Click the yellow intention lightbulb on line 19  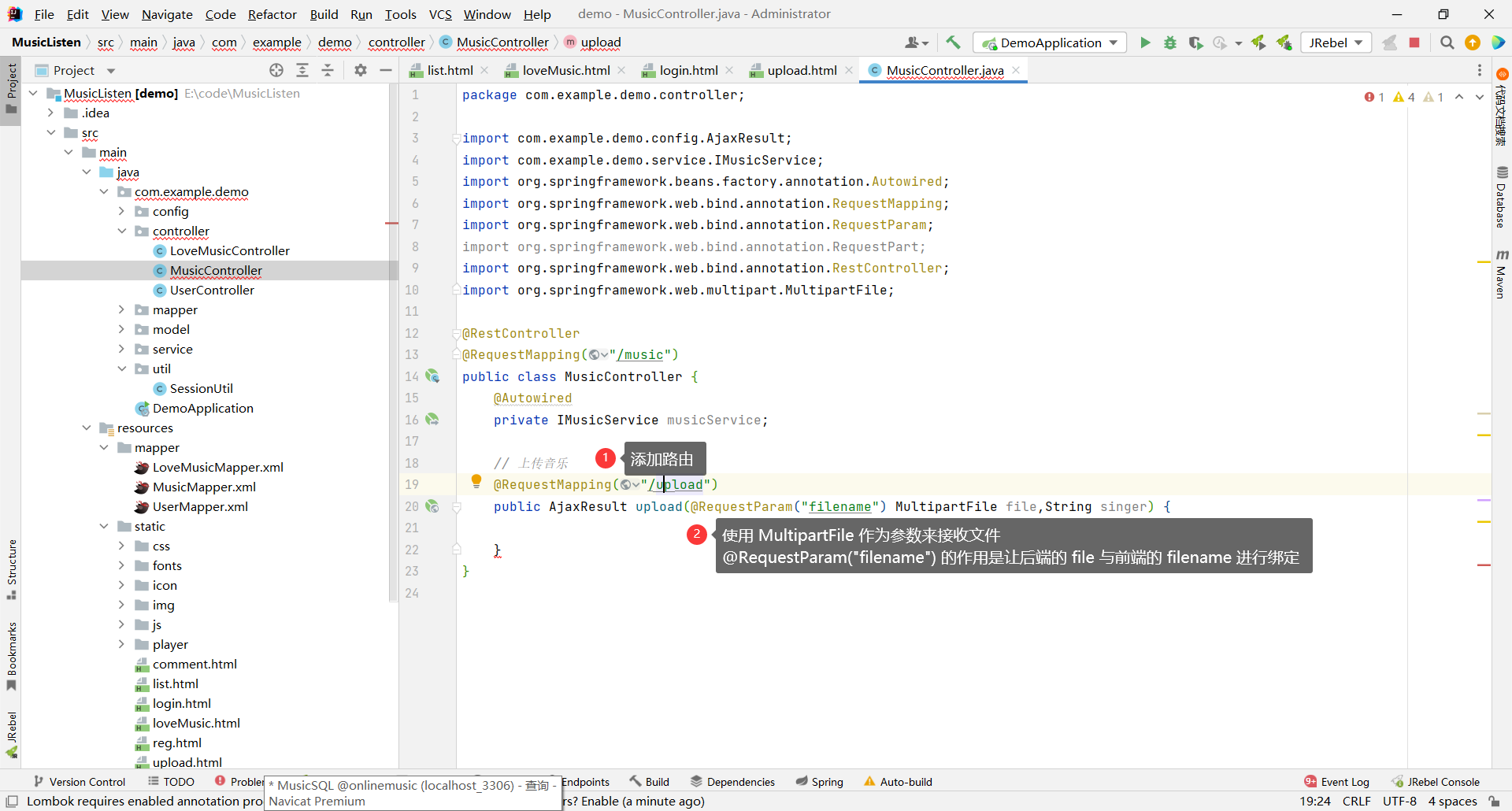pos(476,481)
